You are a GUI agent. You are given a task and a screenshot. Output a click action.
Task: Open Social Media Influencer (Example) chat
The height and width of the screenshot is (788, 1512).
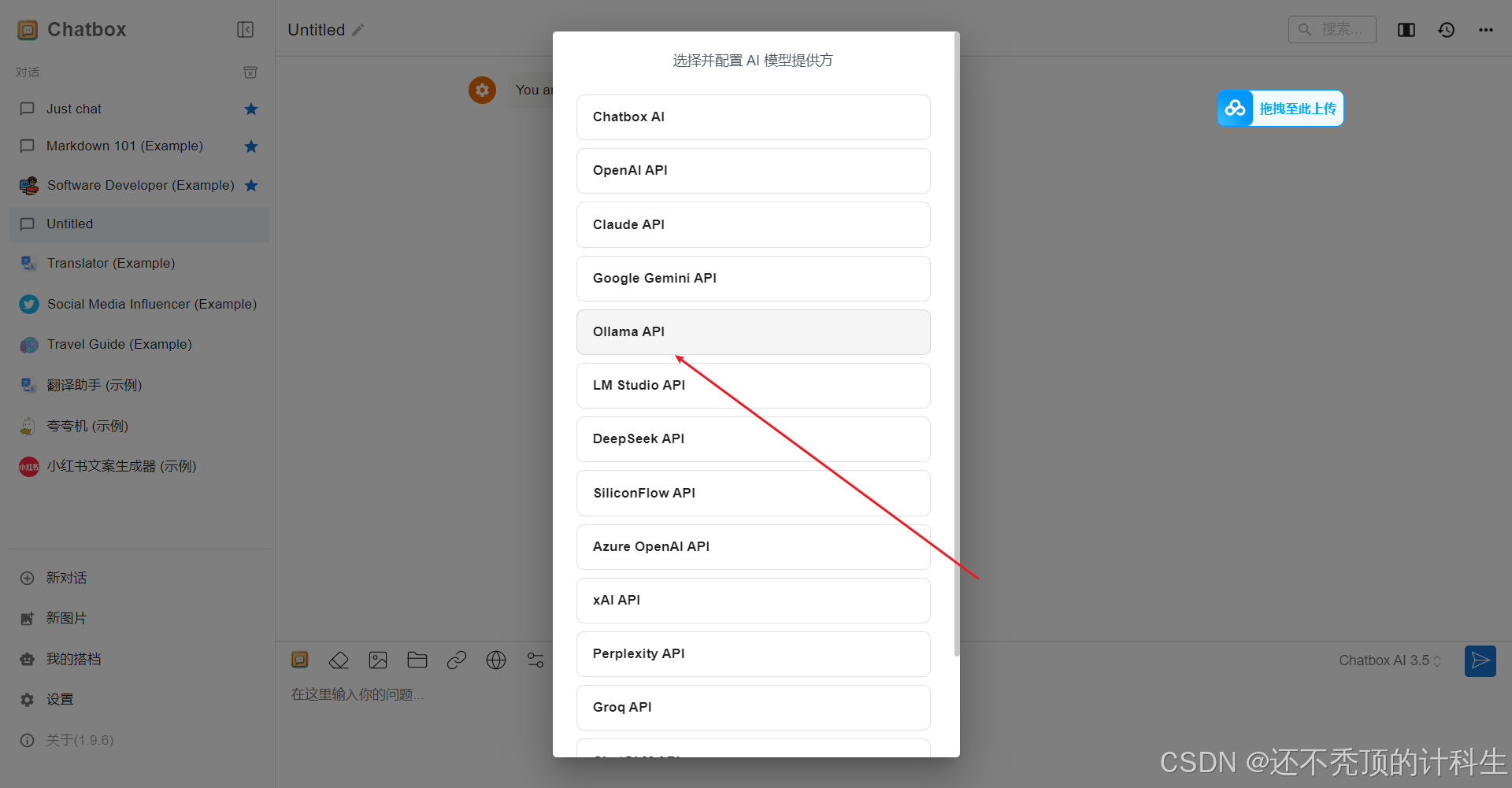(139, 305)
